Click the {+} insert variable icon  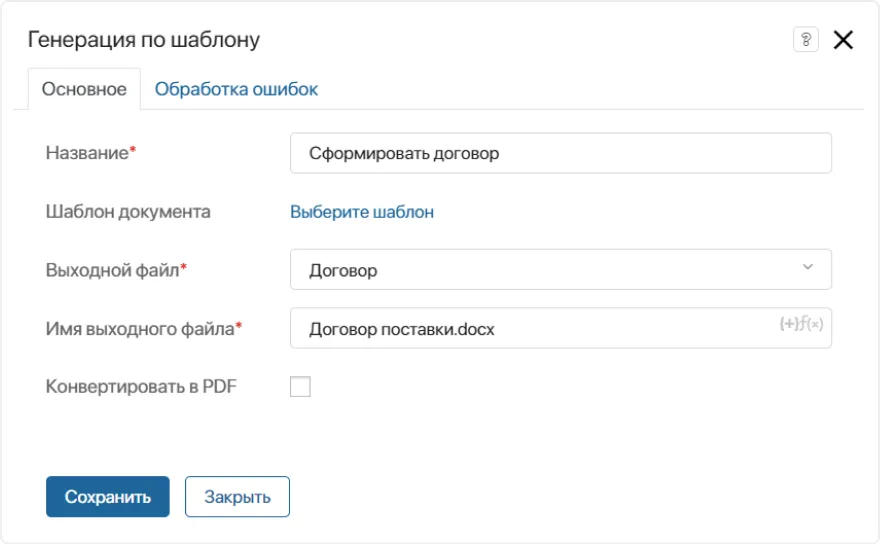click(x=788, y=325)
